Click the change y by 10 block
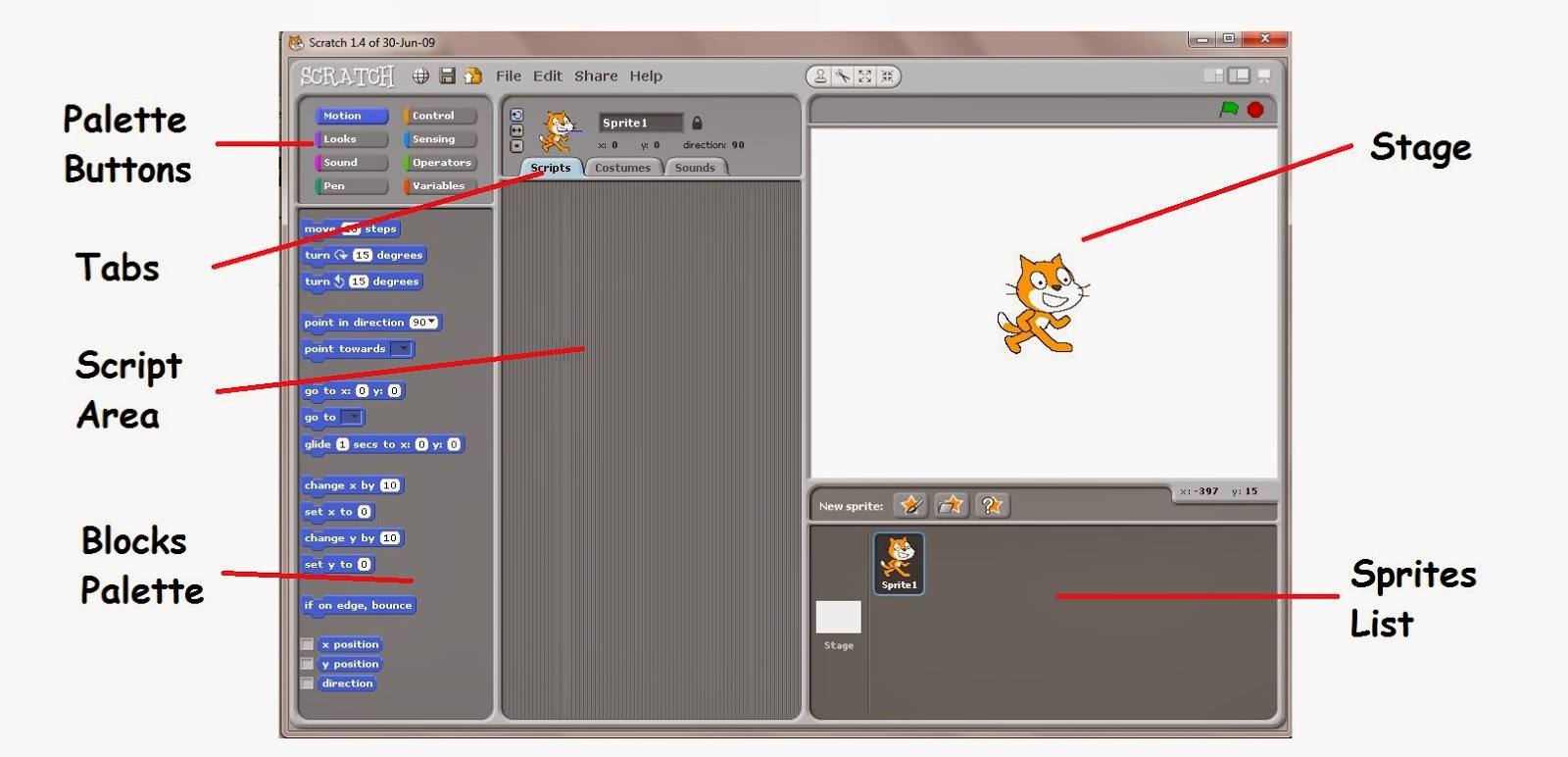The height and width of the screenshot is (757, 1568). pos(353,538)
